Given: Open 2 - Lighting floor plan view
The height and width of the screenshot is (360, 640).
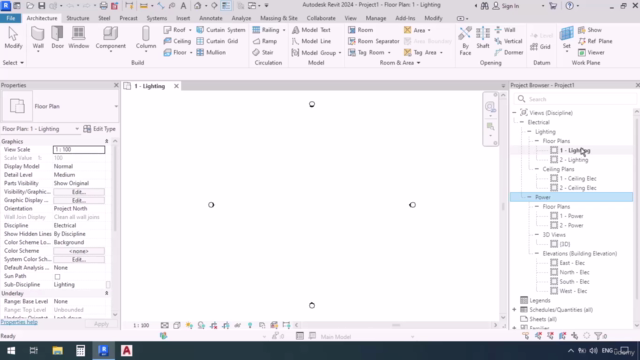Looking at the screenshot, I should (x=573, y=160).
